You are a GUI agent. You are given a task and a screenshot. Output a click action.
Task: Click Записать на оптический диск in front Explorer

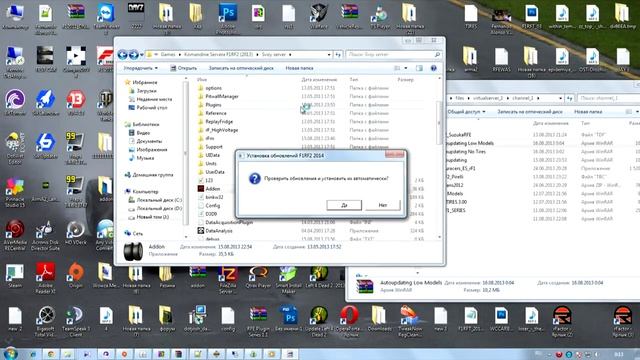[241, 68]
